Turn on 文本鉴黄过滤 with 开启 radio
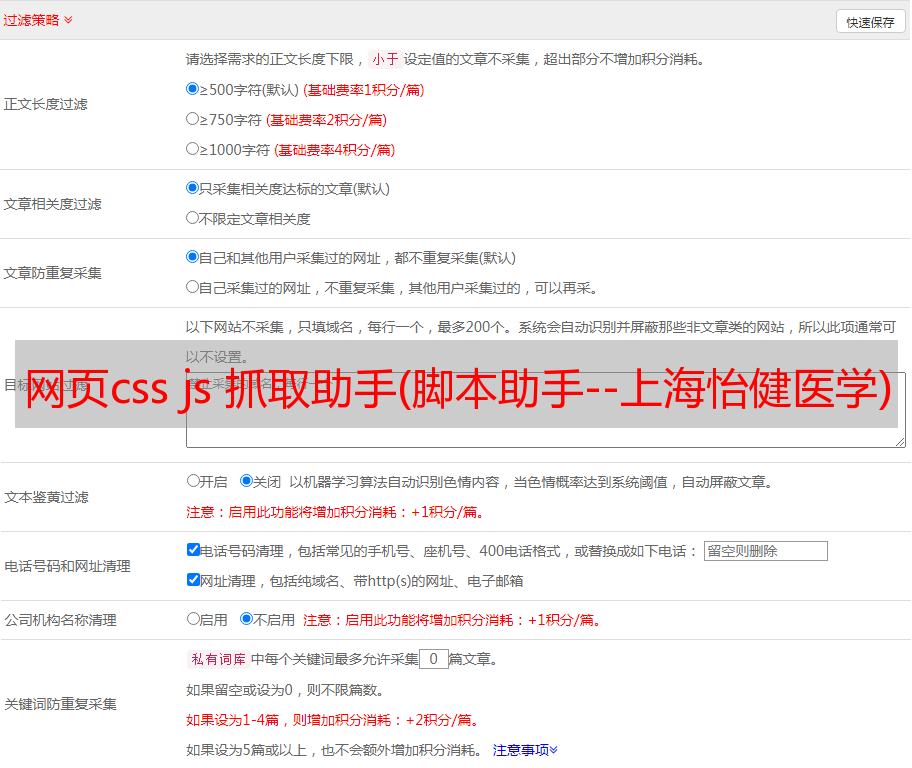This screenshot has height=768, width=912. pos(193,481)
